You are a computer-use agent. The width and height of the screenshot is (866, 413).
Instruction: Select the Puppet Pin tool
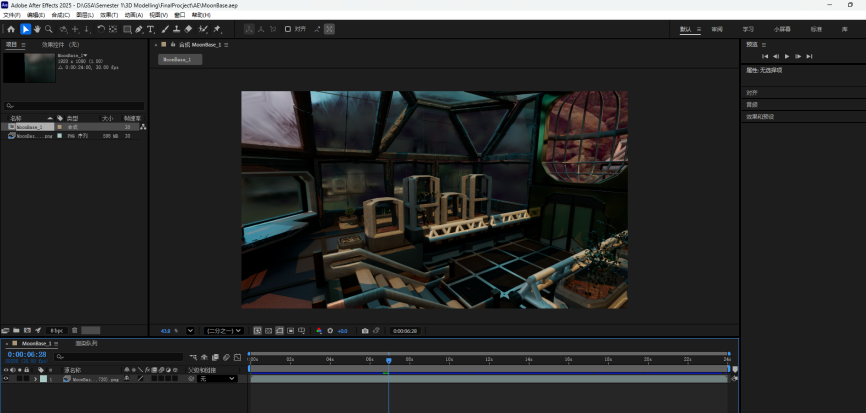coord(217,29)
